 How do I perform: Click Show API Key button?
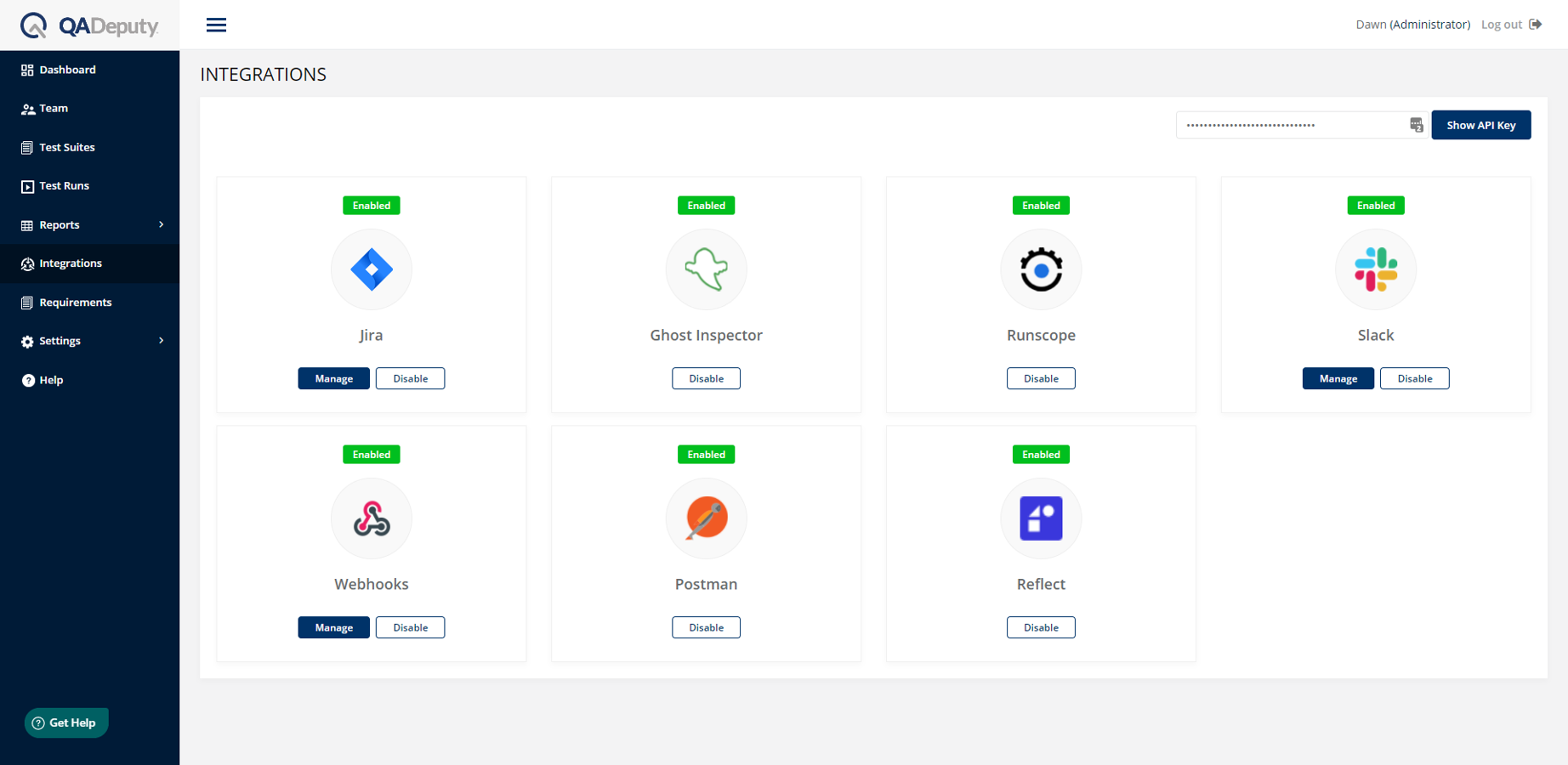tap(1480, 125)
